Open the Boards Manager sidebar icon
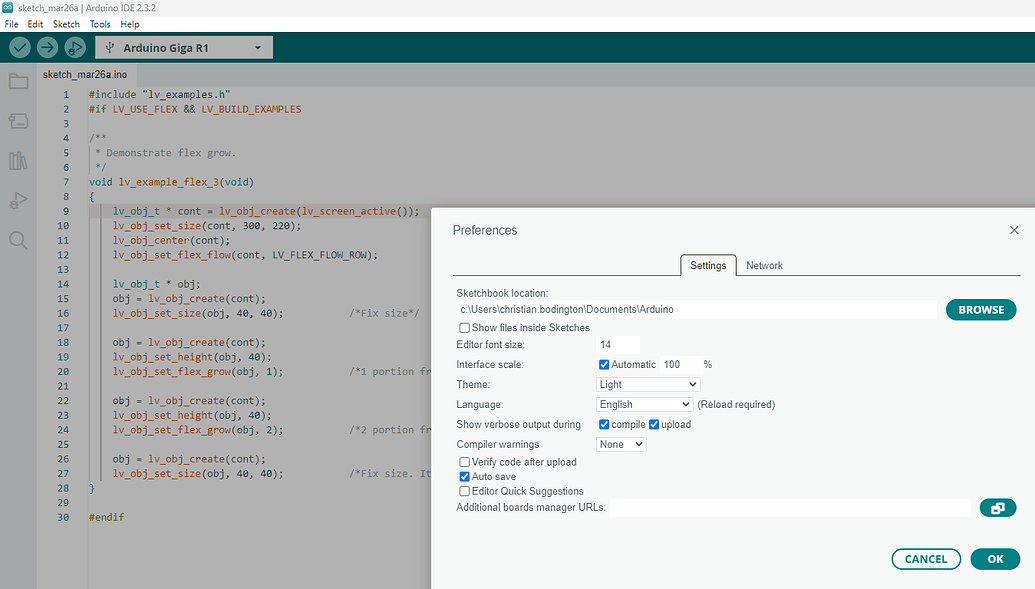The height and width of the screenshot is (589, 1035). [18, 121]
